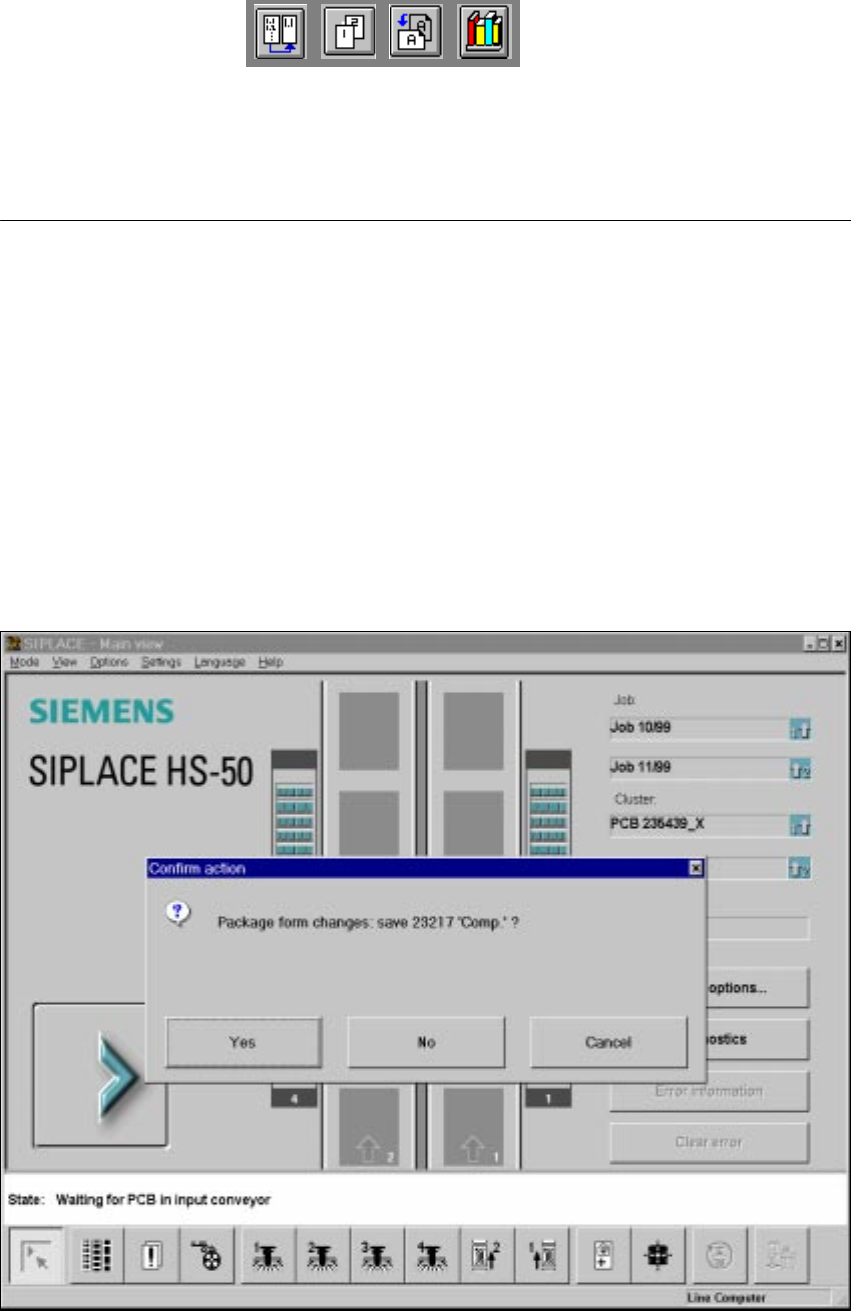This screenshot has height=1311, width=851.
Task: Click the linked documents icon with blue arrow
Action: pyautogui.click(x=280, y=35)
